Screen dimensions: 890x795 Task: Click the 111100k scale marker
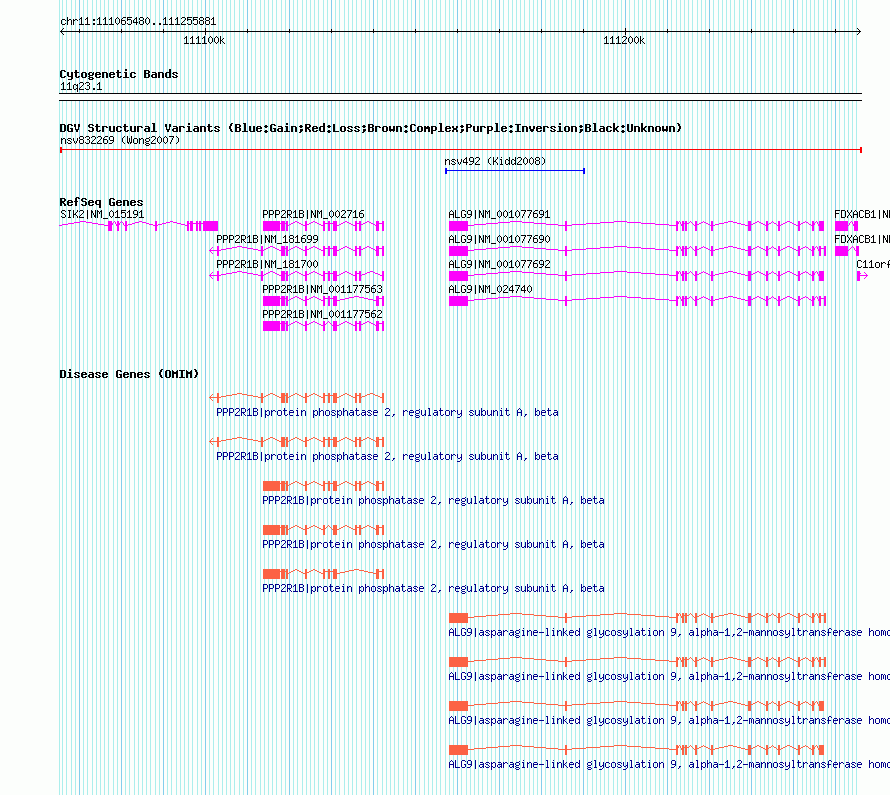click(x=204, y=40)
